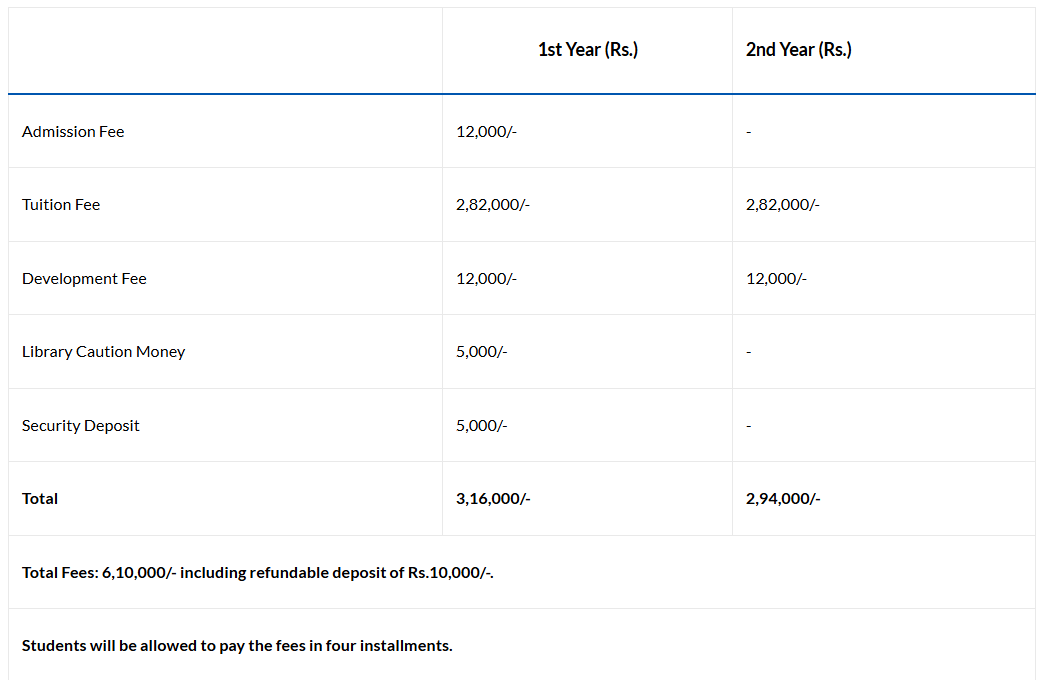Click the 1st Year Security Deposit amount
The image size is (1058, 680).
[481, 426]
